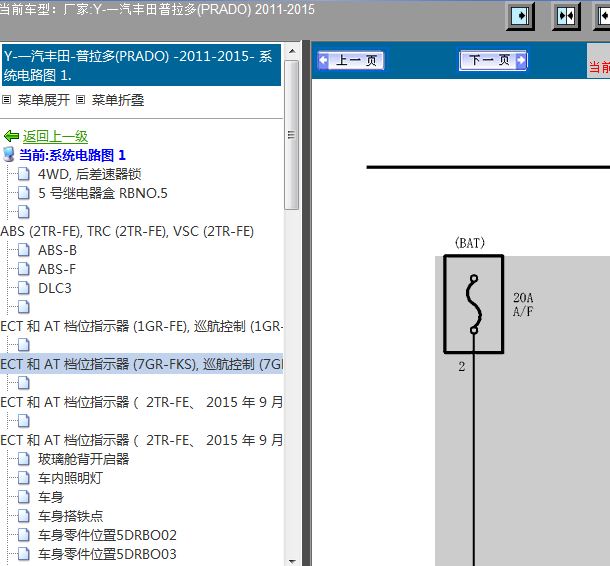Open ECT 和 AT 档位指示器 (1GR-FE) entry
Image resolution: width=610 pixels, height=566 pixels.
pyautogui.click(x=142, y=326)
